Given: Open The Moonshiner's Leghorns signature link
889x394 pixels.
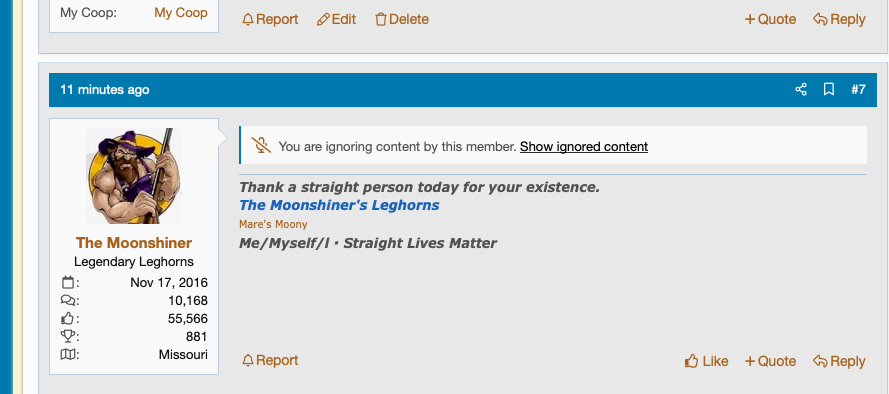Looking at the screenshot, I should (339, 205).
